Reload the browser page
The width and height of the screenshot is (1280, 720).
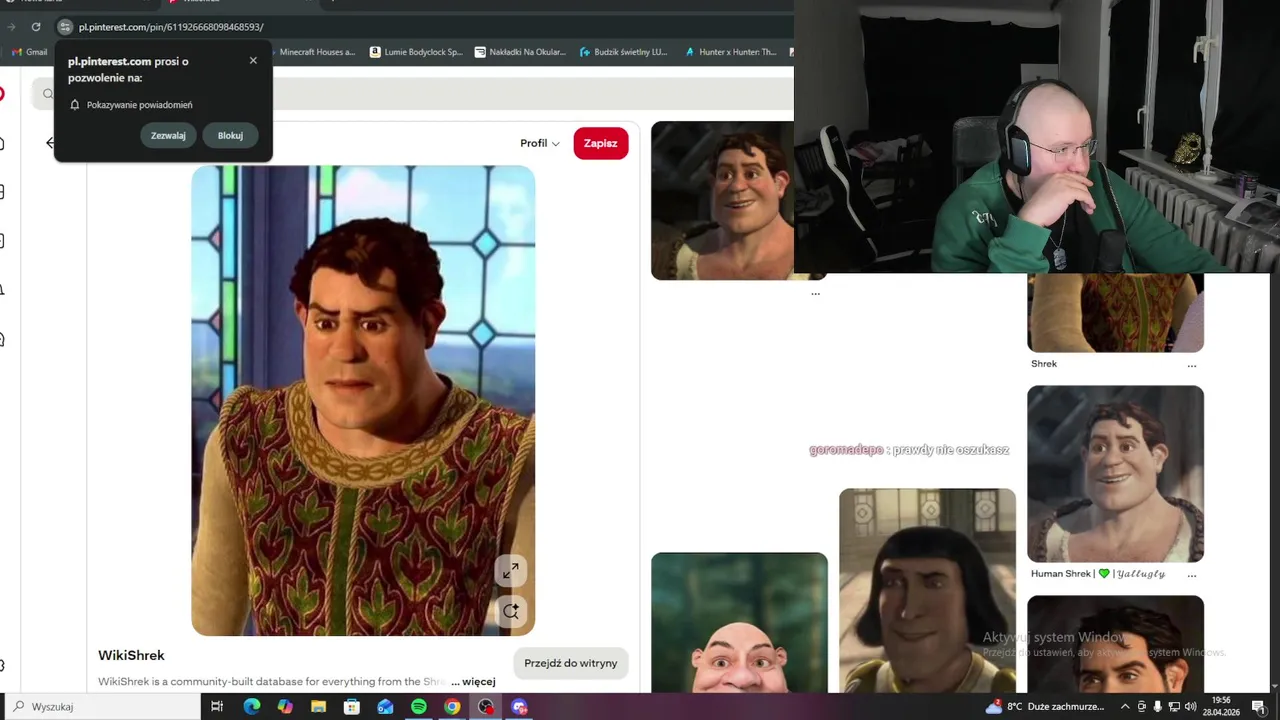[36, 27]
